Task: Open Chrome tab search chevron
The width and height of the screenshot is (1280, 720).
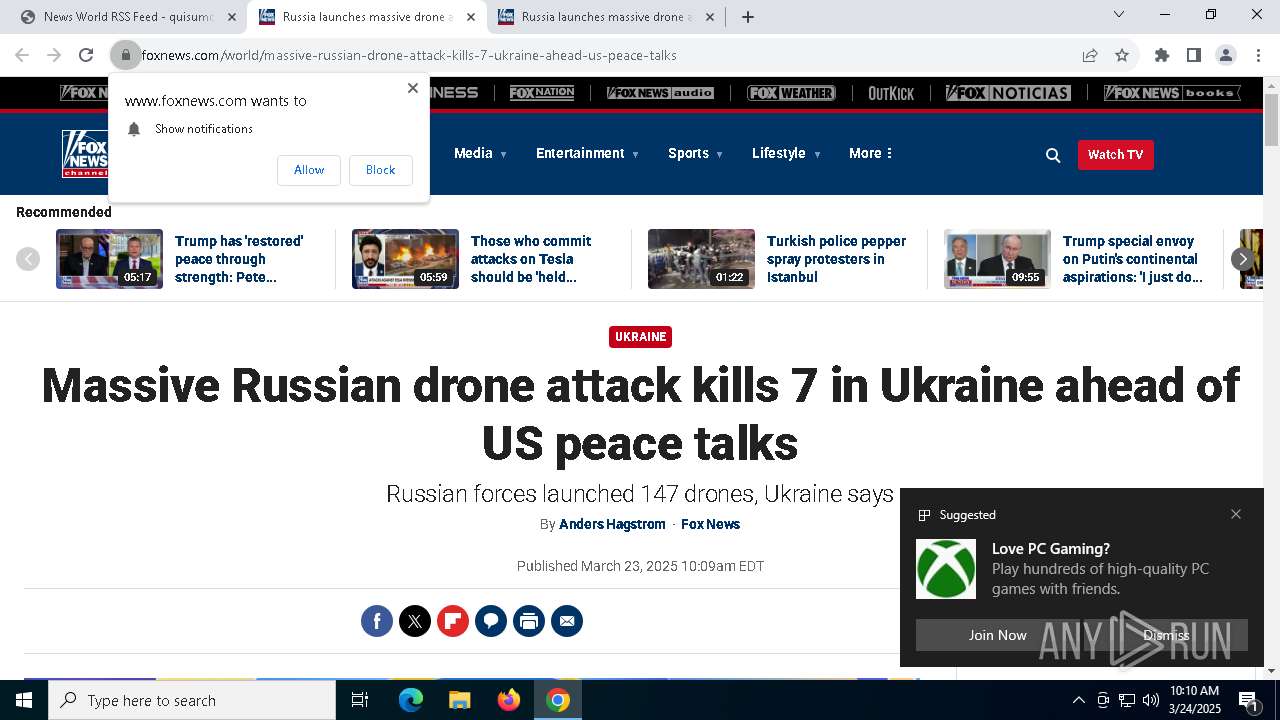Action: point(1119,14)
